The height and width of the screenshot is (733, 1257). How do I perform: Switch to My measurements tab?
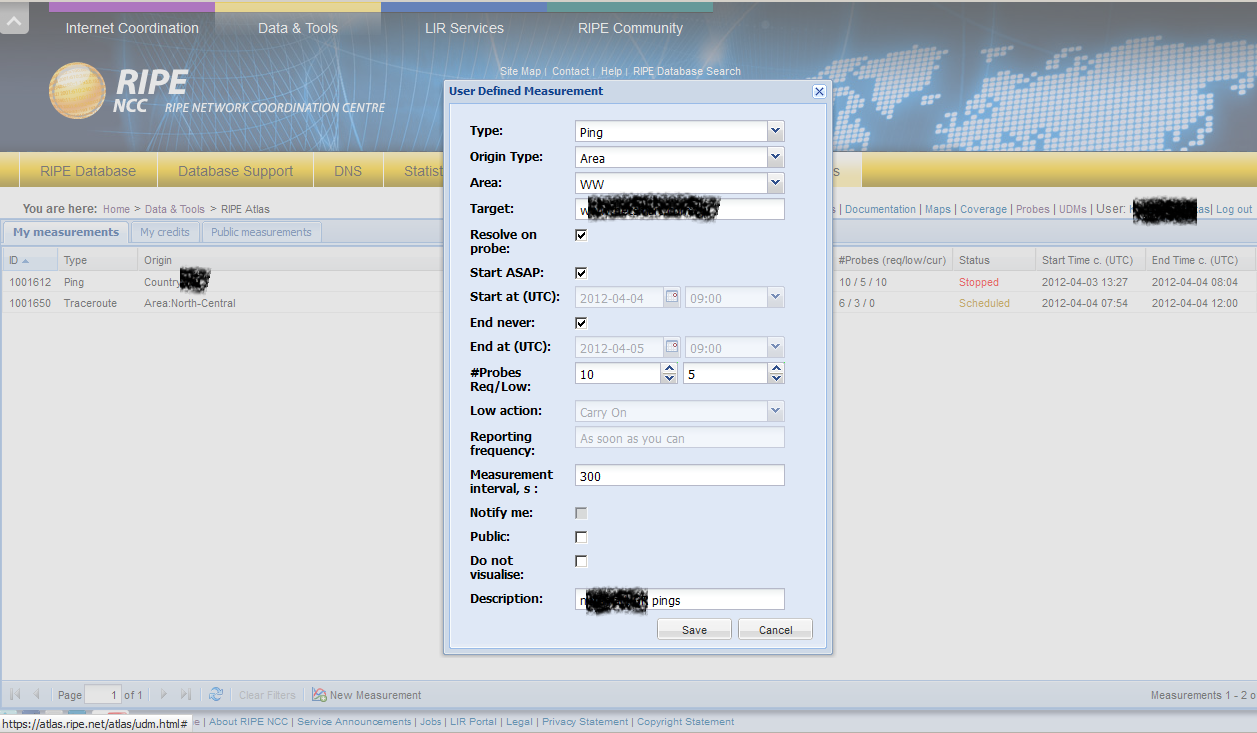66,232
